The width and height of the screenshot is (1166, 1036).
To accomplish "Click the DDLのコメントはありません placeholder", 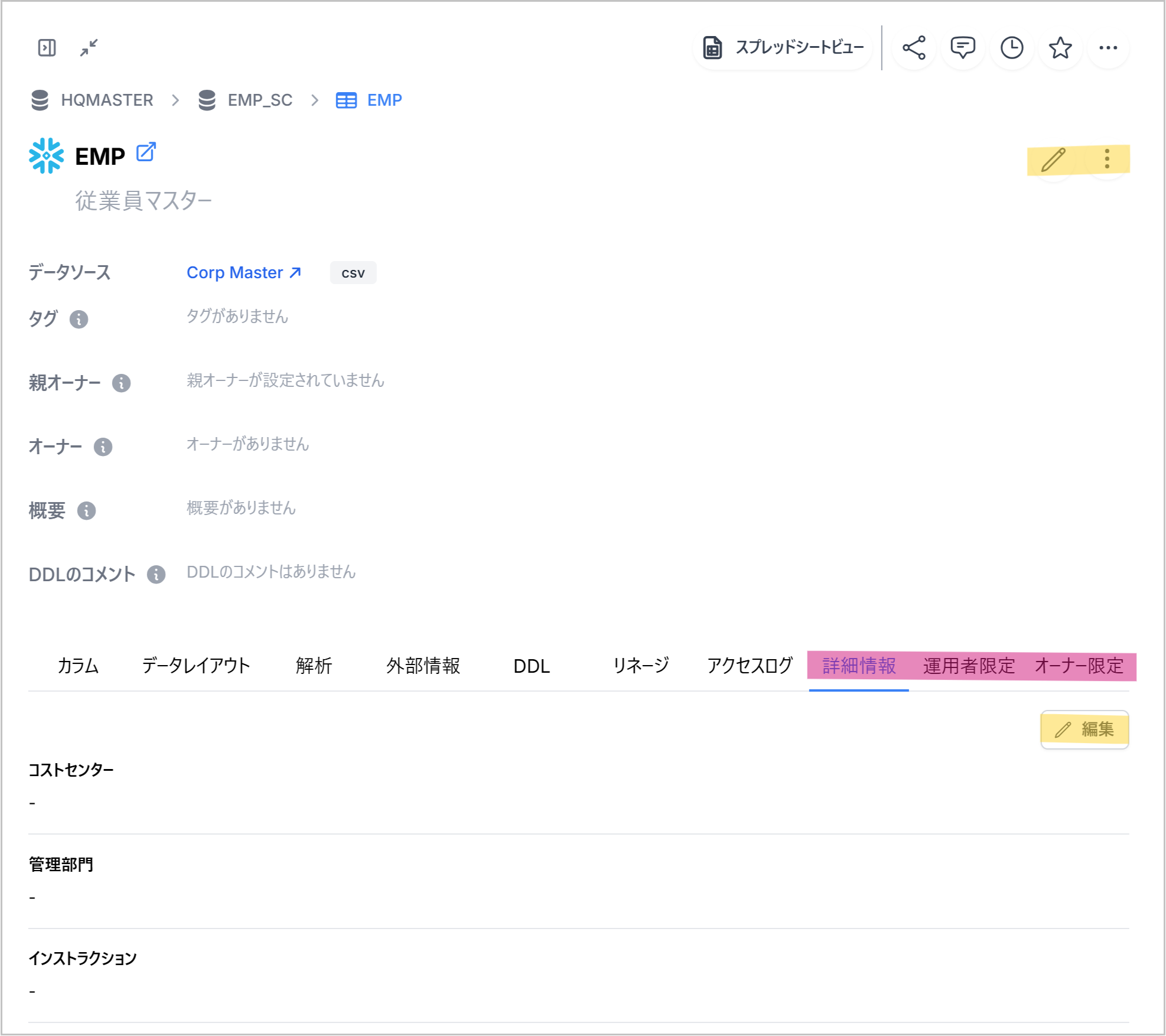I will [271, 572].
